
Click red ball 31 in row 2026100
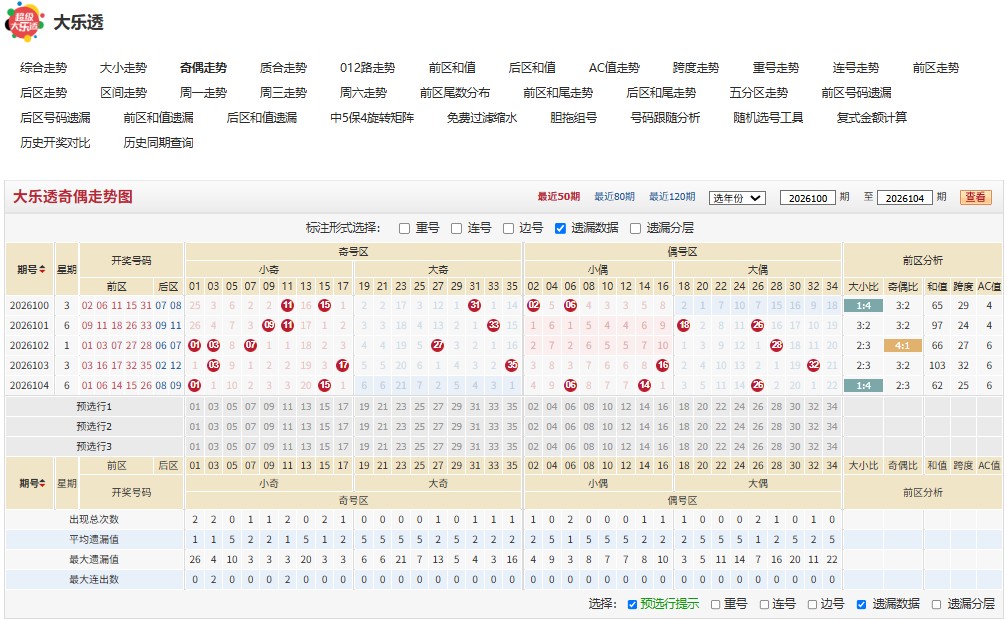point(475,306)
